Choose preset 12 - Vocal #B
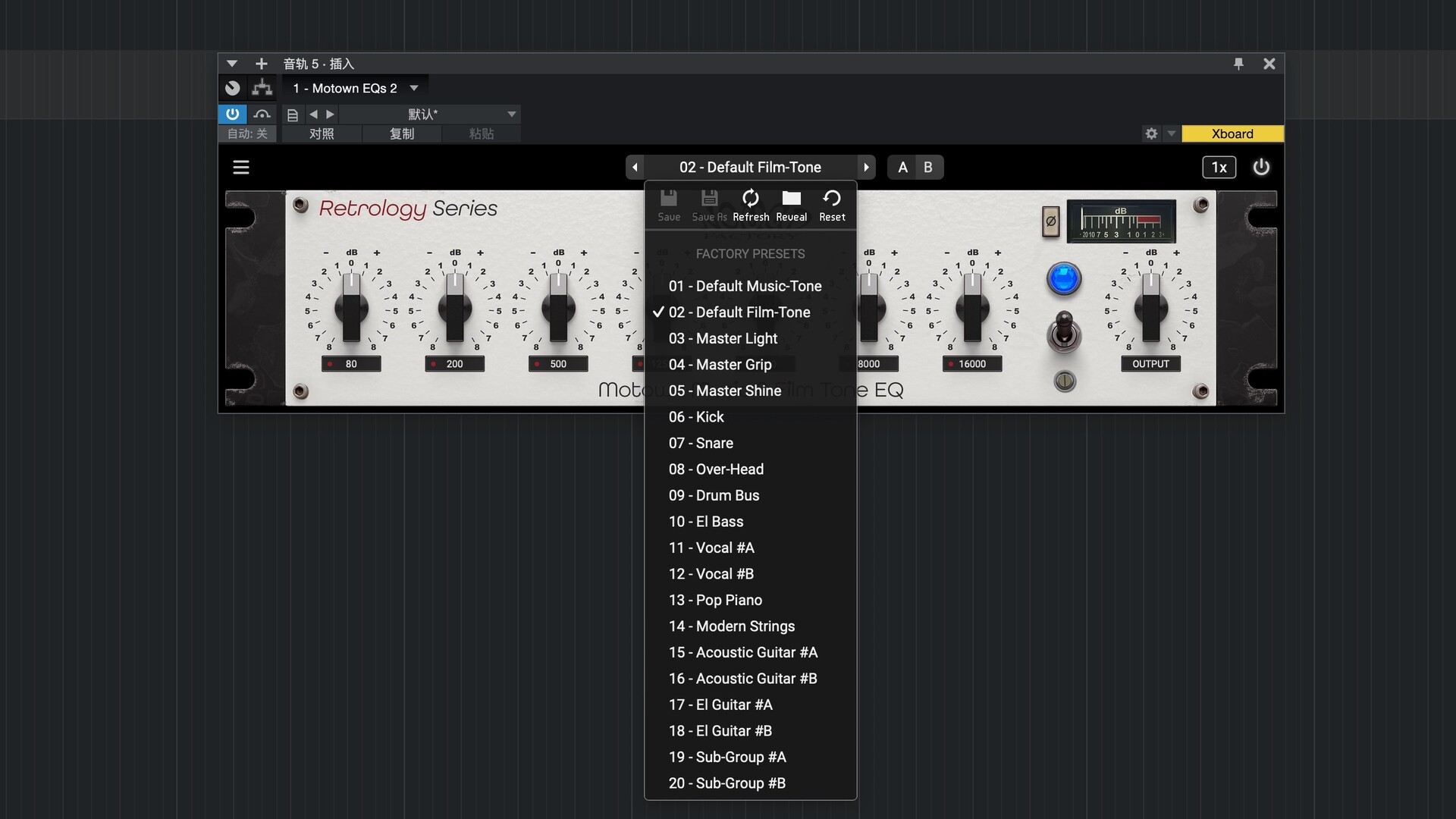Screen dimensions: 1456x819 coord(751,574)
